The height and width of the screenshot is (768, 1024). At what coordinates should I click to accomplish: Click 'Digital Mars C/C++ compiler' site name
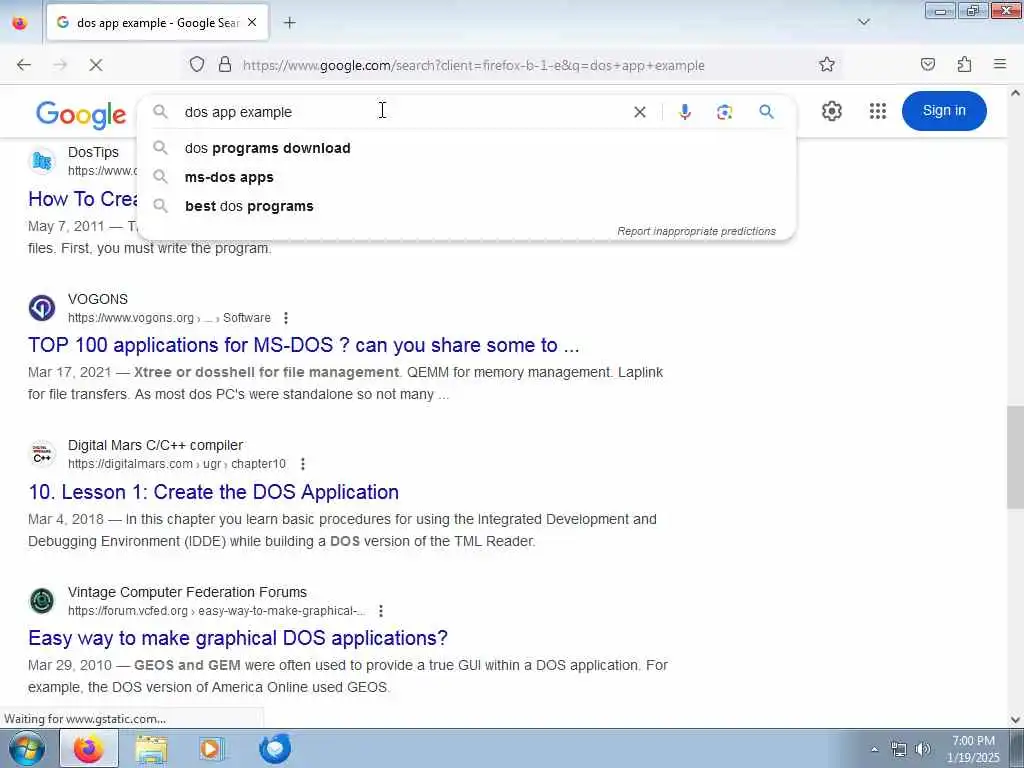(155, 445)
